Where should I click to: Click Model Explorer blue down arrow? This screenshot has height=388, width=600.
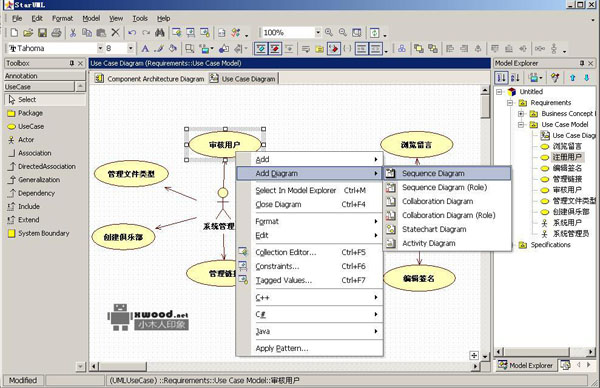(x=587, y=78)
